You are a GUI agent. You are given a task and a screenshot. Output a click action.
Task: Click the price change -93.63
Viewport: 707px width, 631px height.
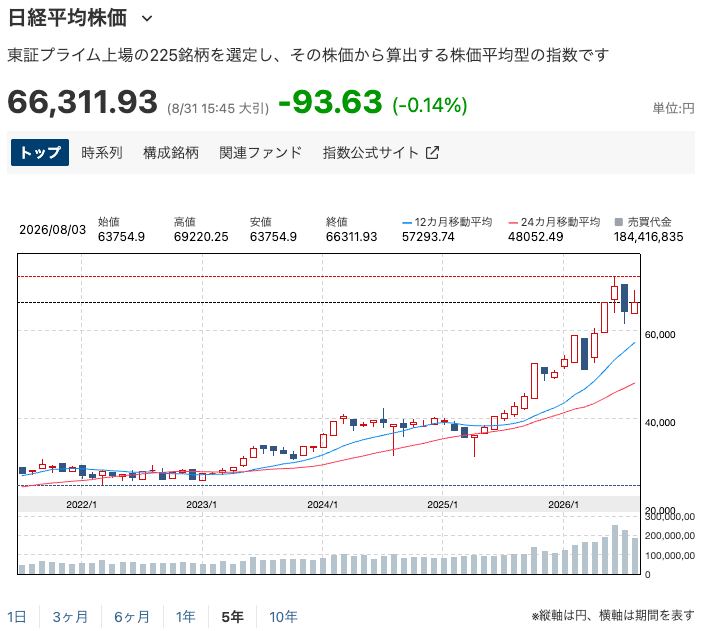[331, 101]
